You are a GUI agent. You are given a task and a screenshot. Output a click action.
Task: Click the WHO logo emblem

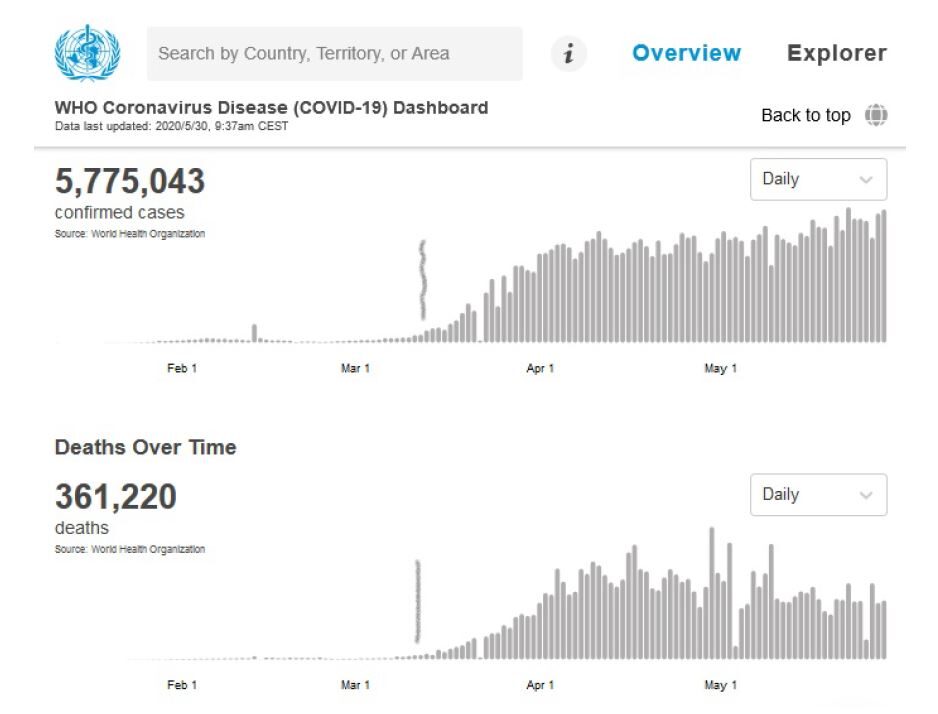point(87,53)
